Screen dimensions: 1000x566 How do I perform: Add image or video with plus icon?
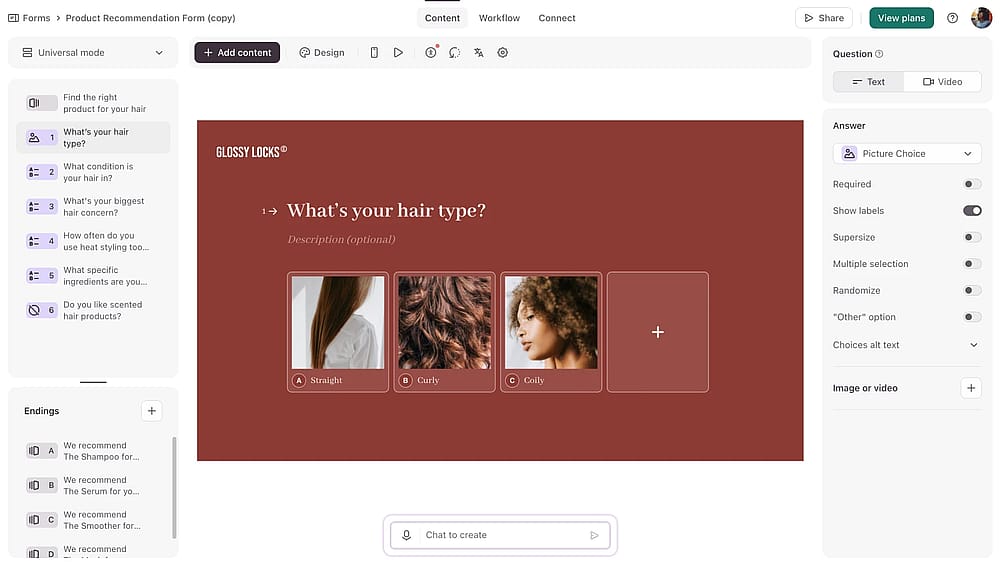[971, 388]
